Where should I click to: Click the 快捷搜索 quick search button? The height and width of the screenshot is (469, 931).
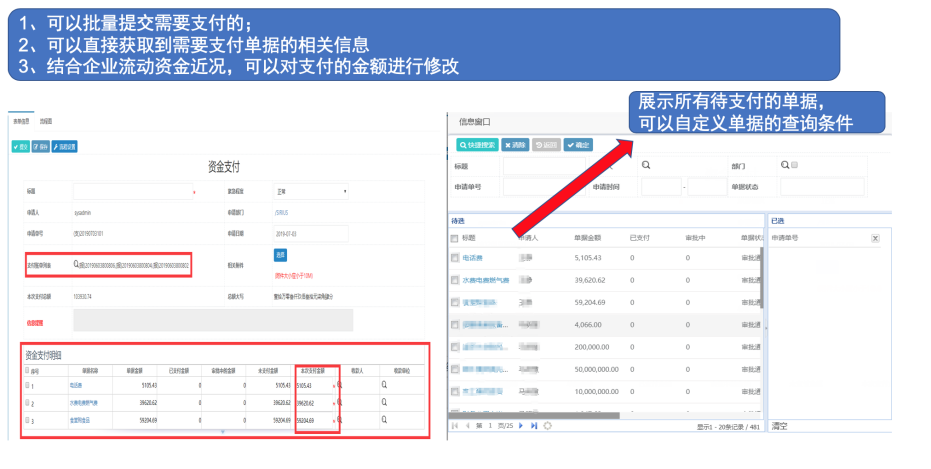(475, 145)
